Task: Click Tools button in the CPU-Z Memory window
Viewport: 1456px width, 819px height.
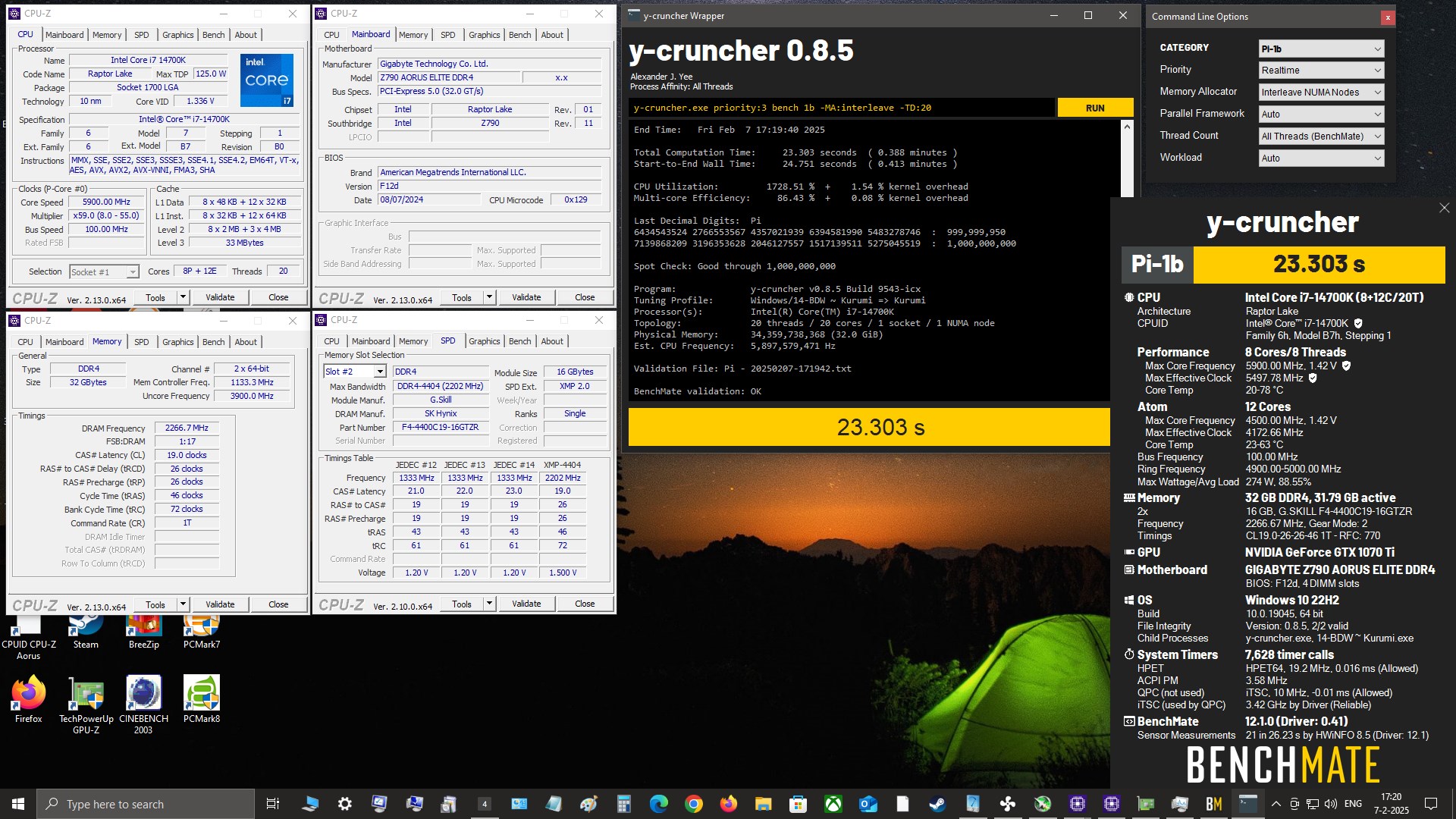Action: [155, 604]
